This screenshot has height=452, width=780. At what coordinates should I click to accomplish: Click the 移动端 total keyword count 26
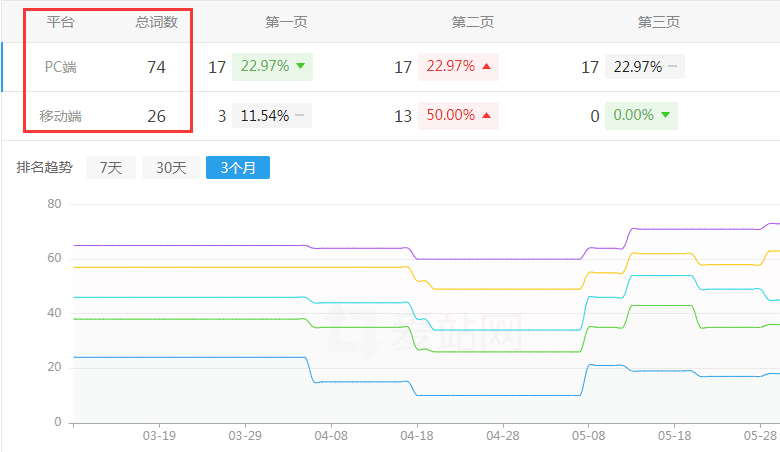point(156,116)
